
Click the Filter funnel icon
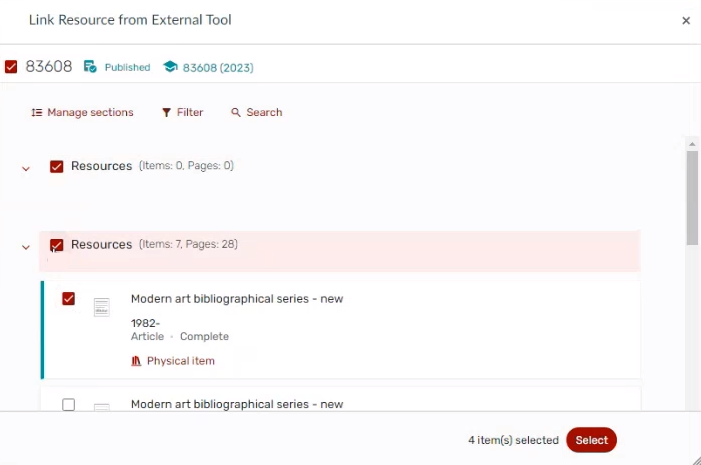pyautogui.click(x=166, y=113)
